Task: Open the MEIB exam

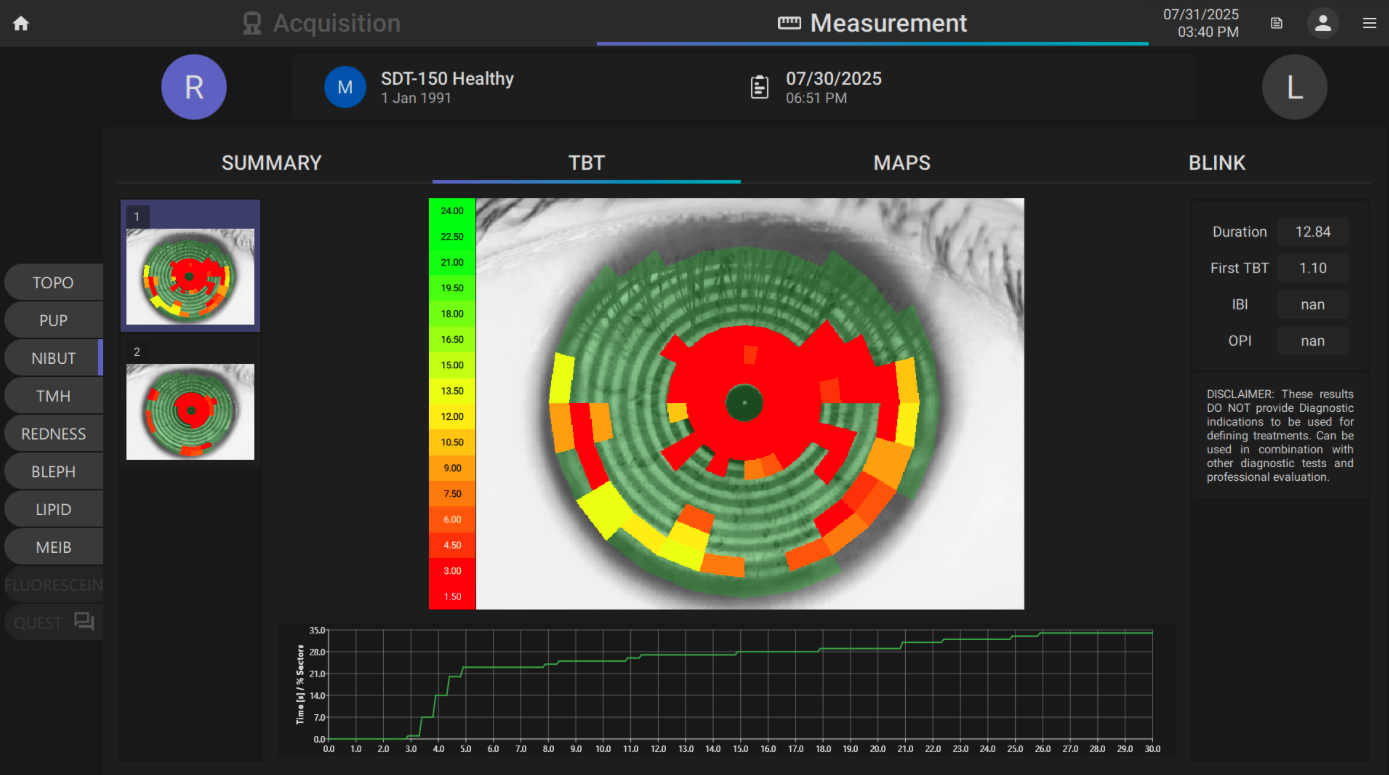Action: pos(53,548)
